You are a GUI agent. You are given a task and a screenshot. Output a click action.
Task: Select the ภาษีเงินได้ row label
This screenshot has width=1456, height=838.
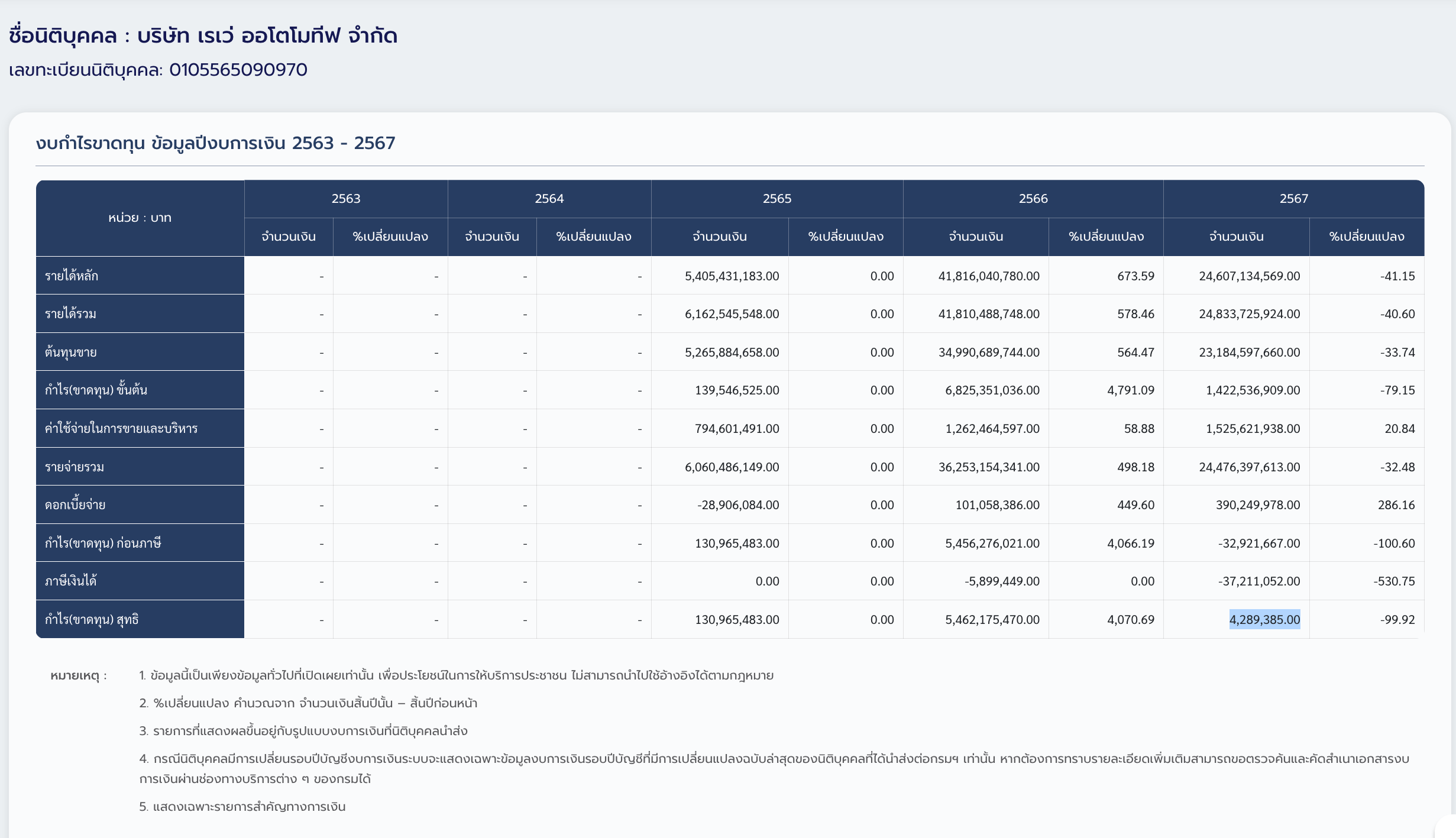71,581
